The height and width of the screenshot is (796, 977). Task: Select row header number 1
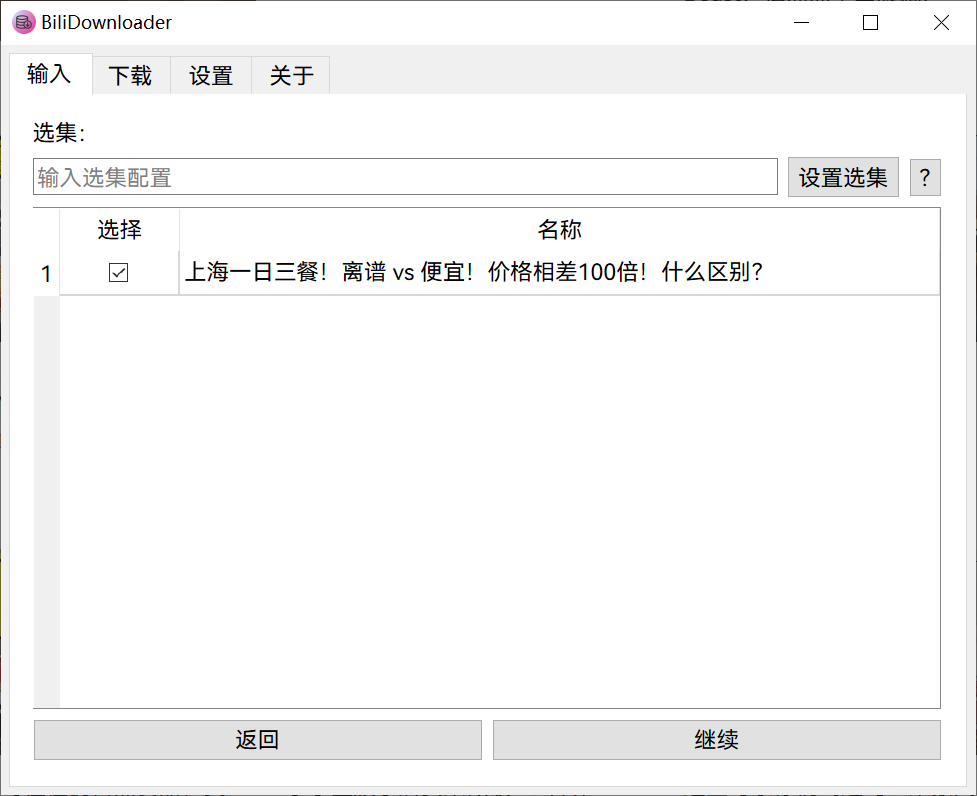tap(46, 273)
